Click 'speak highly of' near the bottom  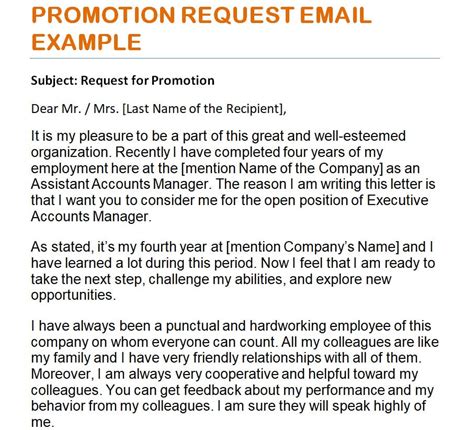pos(379,406)
